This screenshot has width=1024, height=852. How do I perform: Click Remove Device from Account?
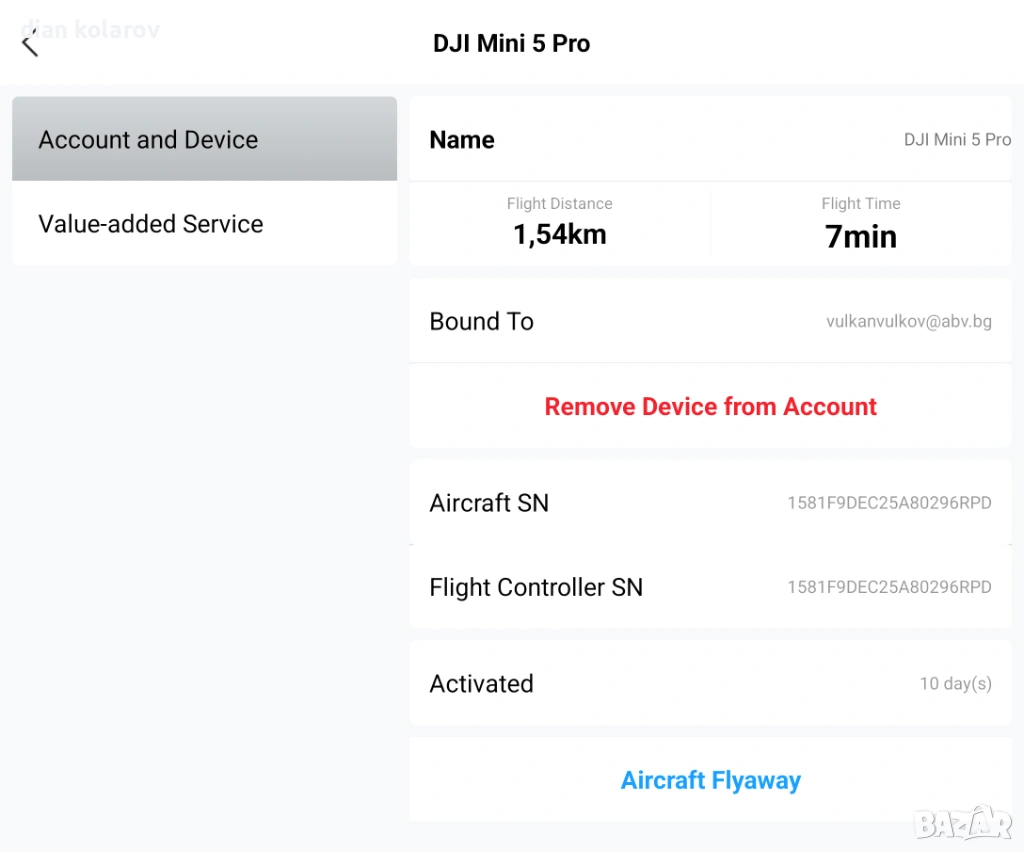coord(710,406)
